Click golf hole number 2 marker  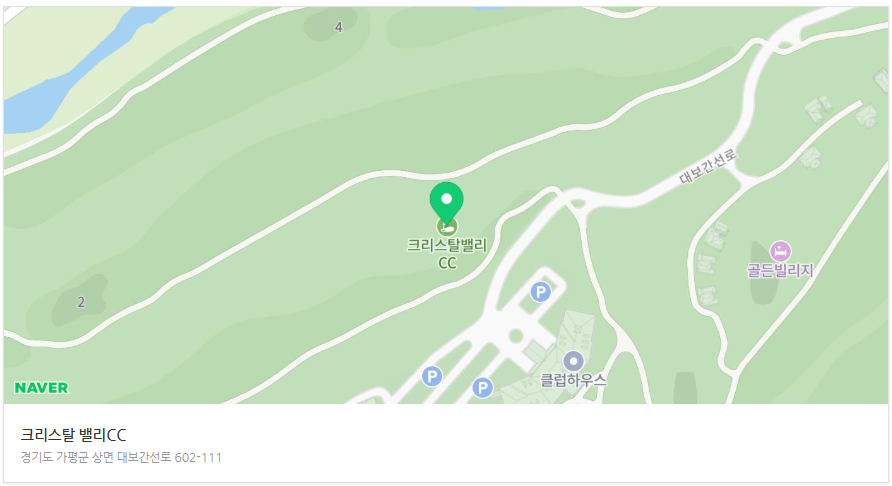pos(81,302)
